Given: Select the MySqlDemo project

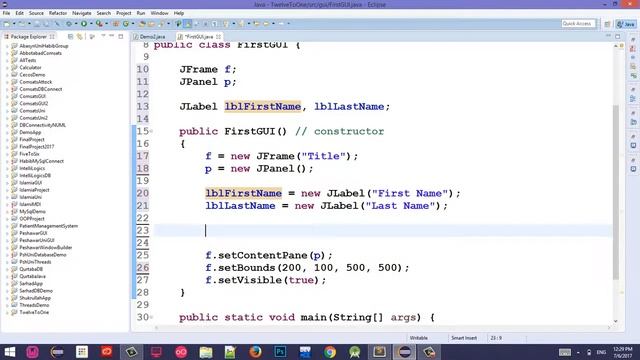Looking at the screenshot, I should pos(32,211).
